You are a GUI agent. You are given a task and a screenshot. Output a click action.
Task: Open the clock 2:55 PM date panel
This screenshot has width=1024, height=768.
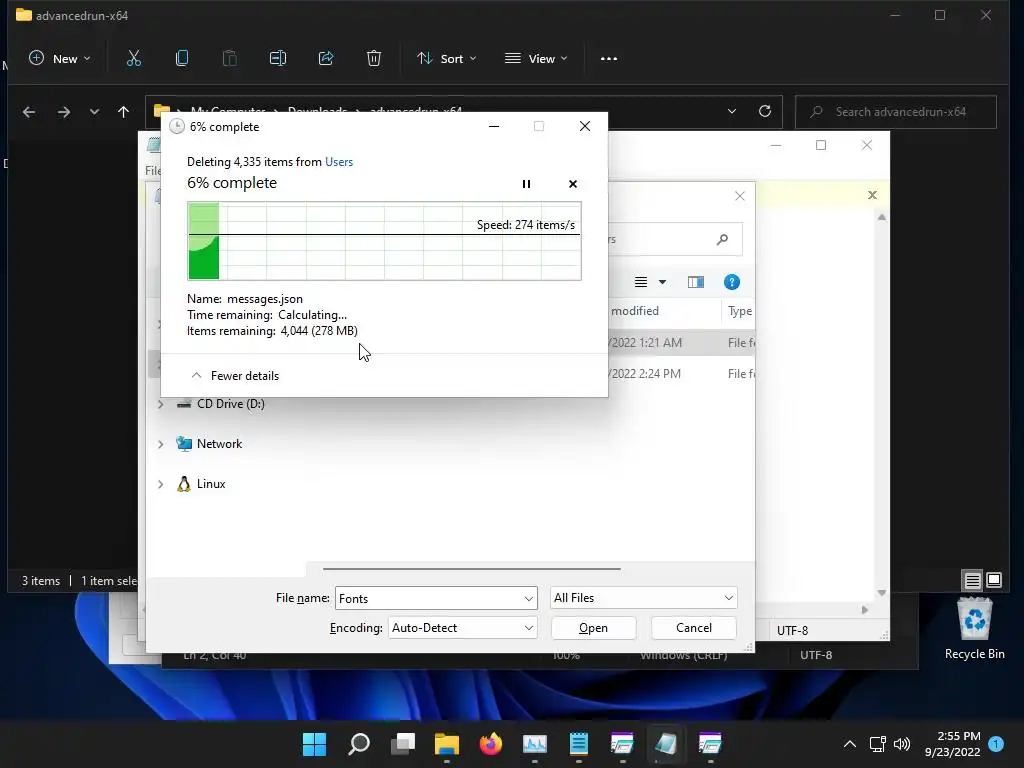[x=953, y=744]
